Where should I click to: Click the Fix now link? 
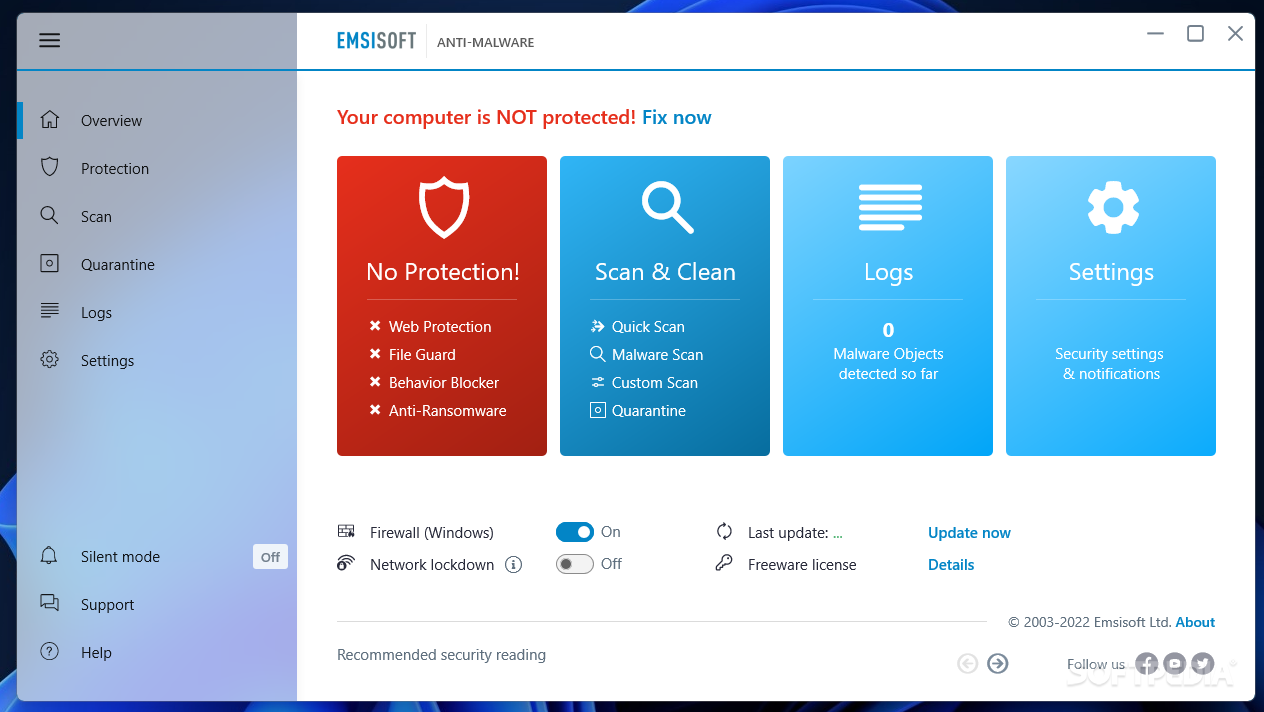tap(677, 117)
